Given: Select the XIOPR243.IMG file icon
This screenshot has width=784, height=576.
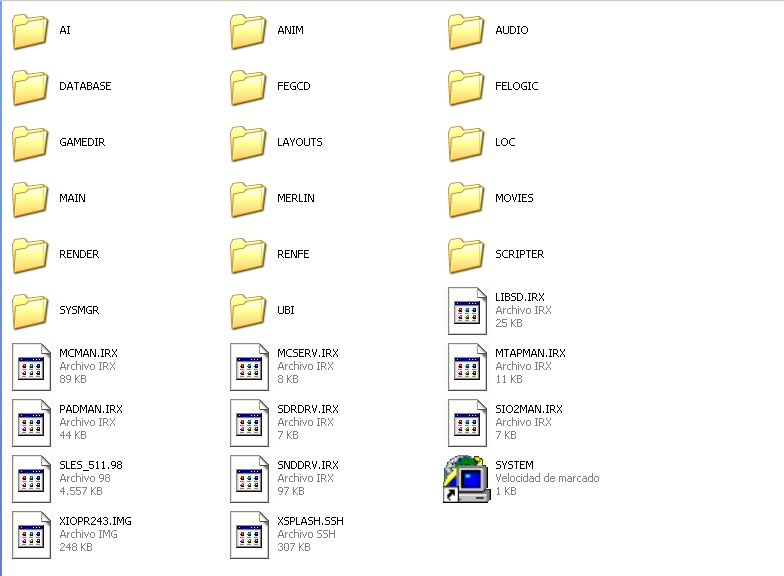Looking at the screenshot, I should (31, 534).
